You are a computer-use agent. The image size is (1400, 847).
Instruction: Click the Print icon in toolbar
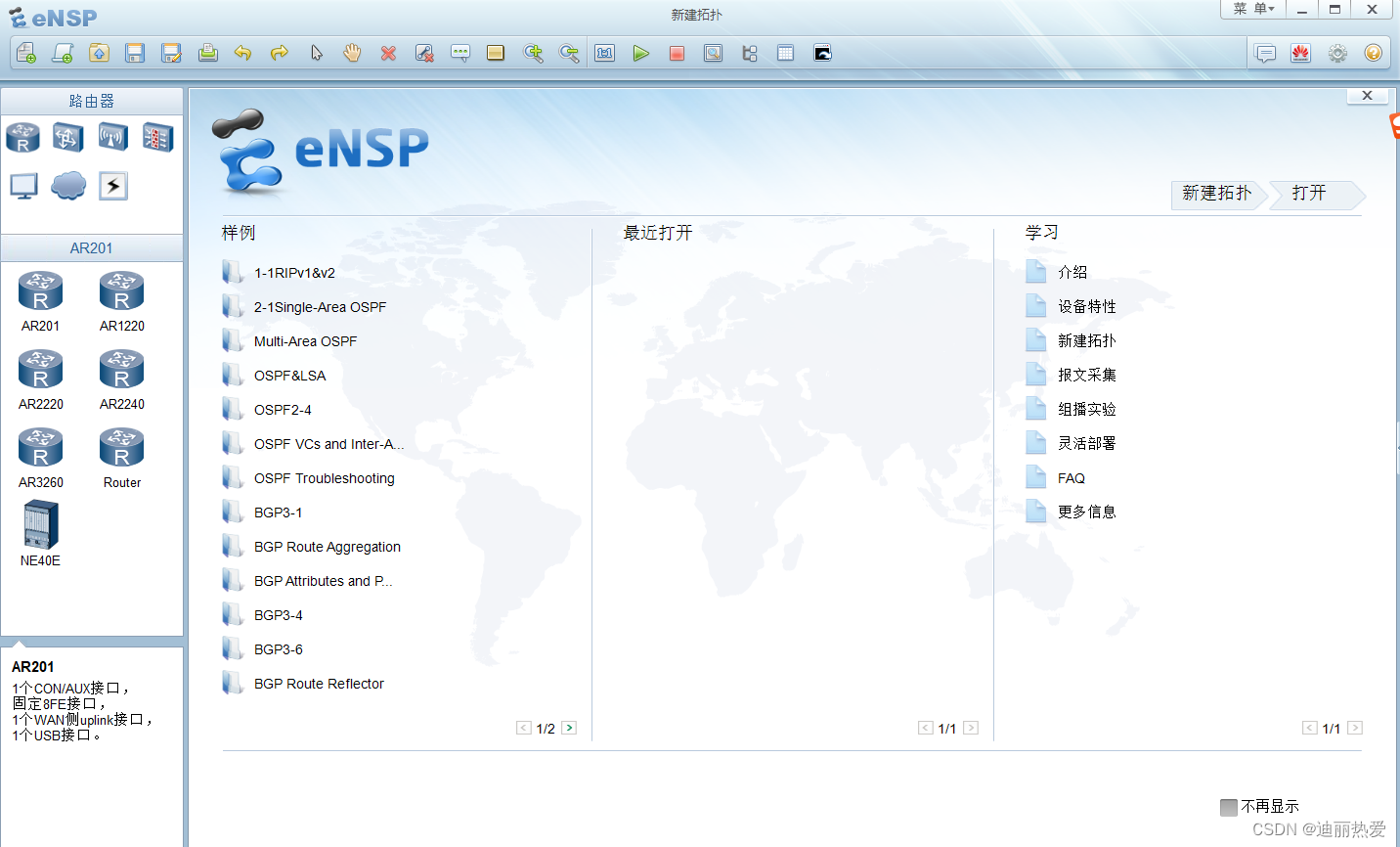[x=207, y=53]
